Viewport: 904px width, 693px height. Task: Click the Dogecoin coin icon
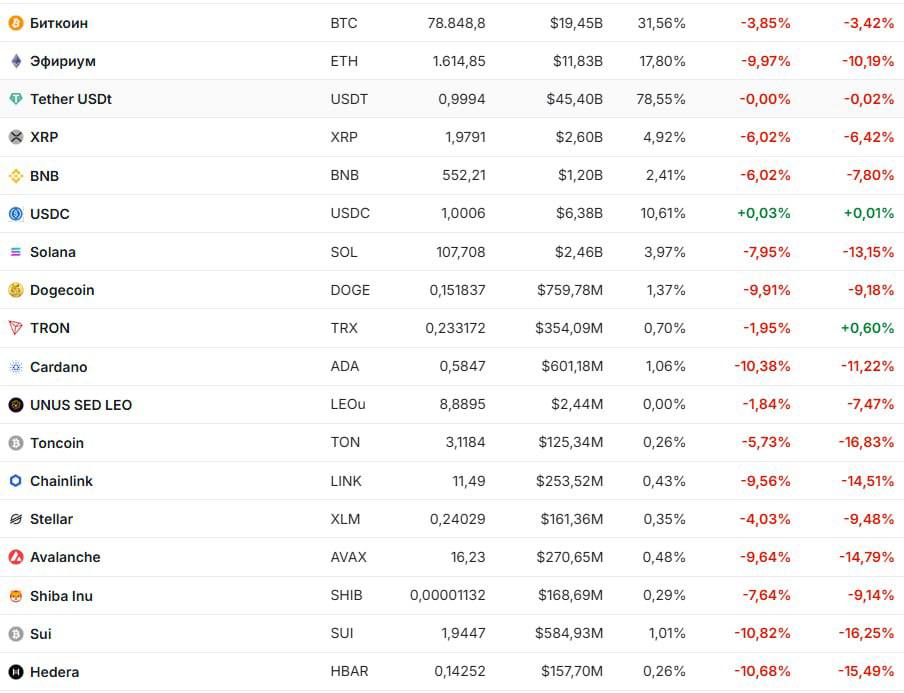(15, 290)
